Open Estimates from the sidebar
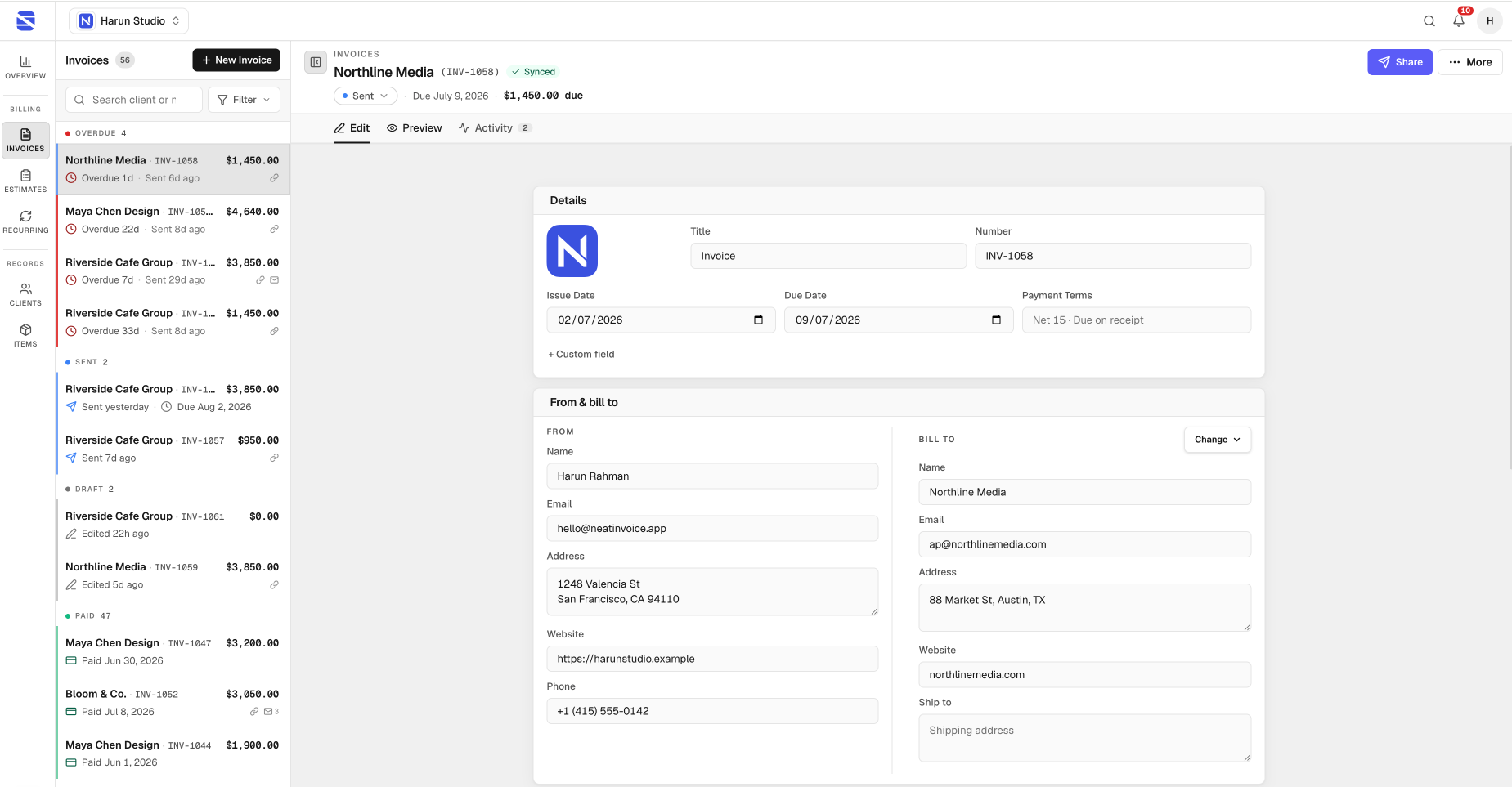Screen dimensions: 1512x787 coord(25,181)
